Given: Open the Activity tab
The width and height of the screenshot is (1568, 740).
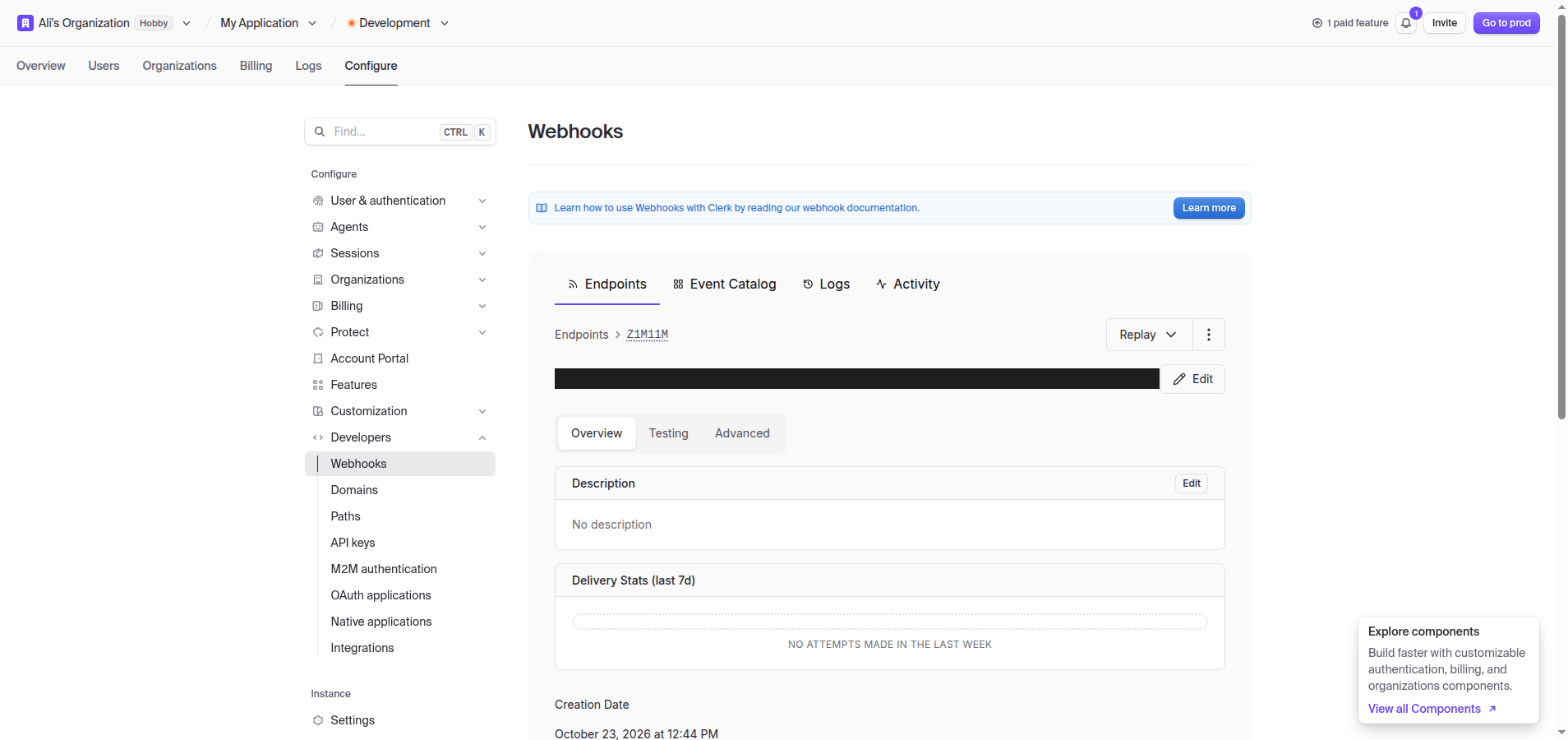Looking at the screenshot, I should point(907,284).
